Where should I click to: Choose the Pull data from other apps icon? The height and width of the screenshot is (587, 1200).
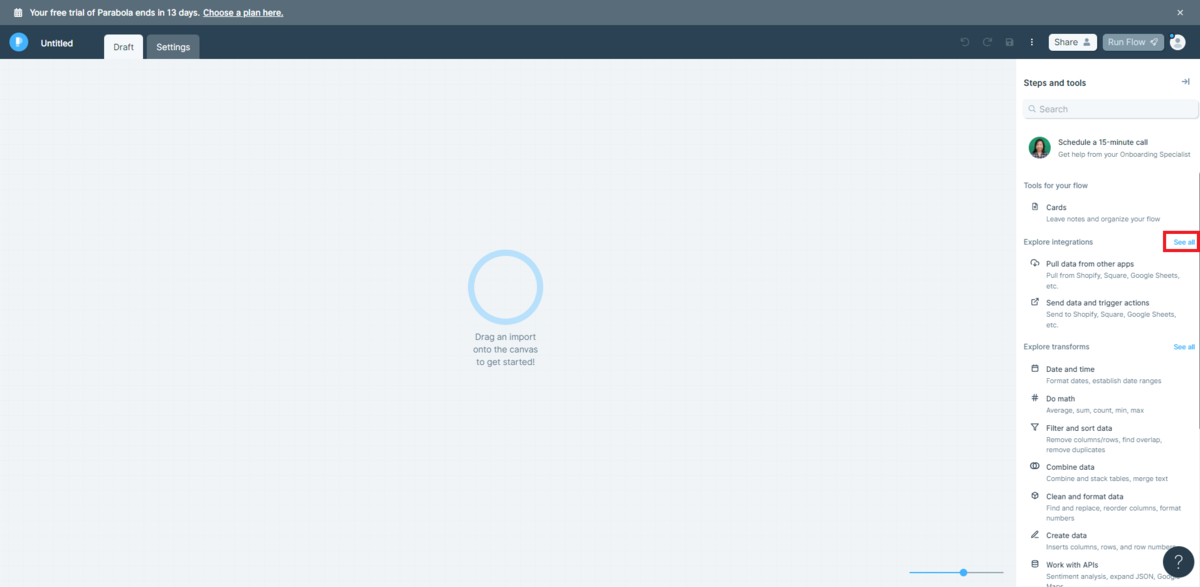coord(1035,263)
